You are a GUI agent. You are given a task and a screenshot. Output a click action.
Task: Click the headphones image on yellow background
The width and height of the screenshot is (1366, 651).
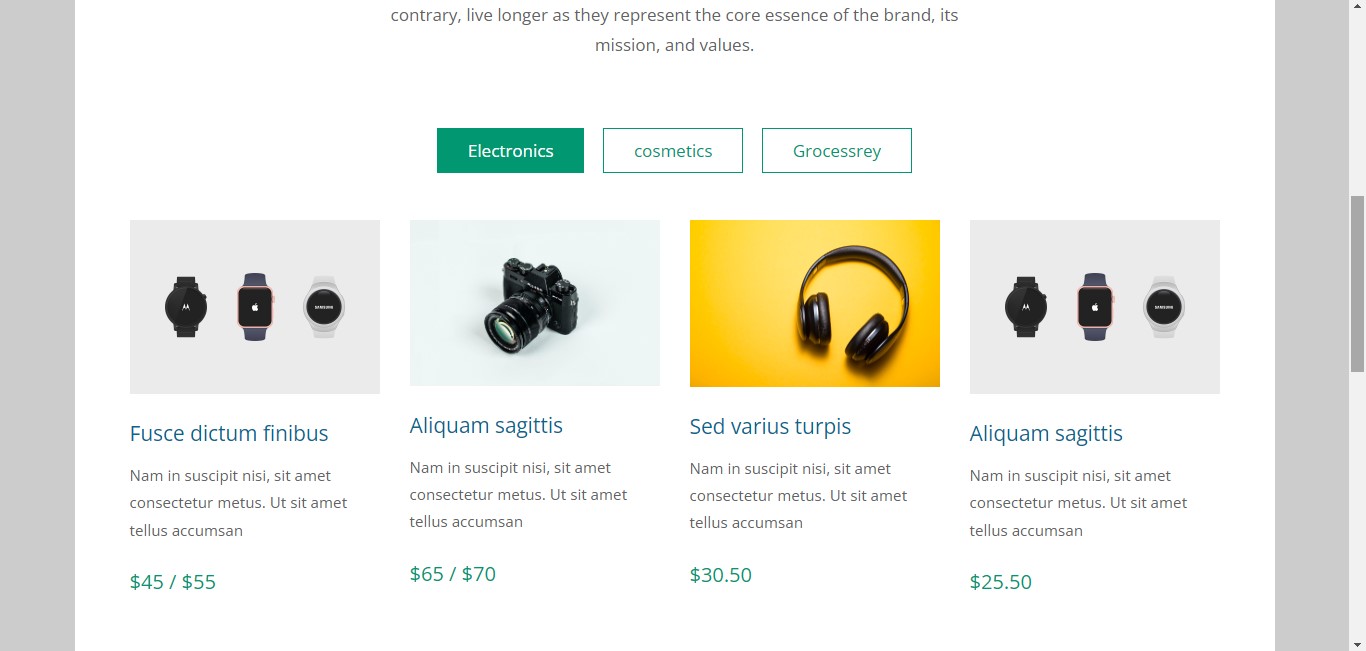coord(815,303)
